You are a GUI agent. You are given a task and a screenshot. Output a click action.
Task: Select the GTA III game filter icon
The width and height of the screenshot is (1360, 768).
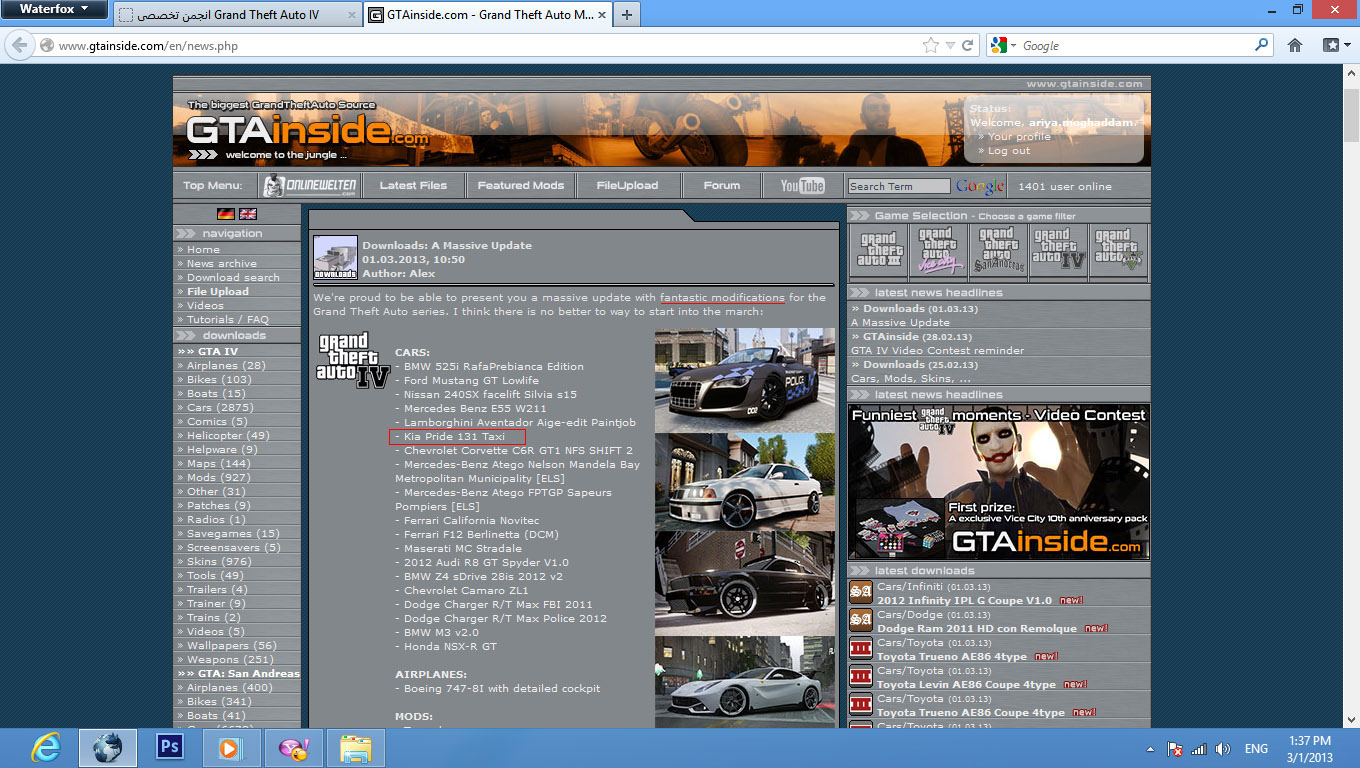point(879,252)
